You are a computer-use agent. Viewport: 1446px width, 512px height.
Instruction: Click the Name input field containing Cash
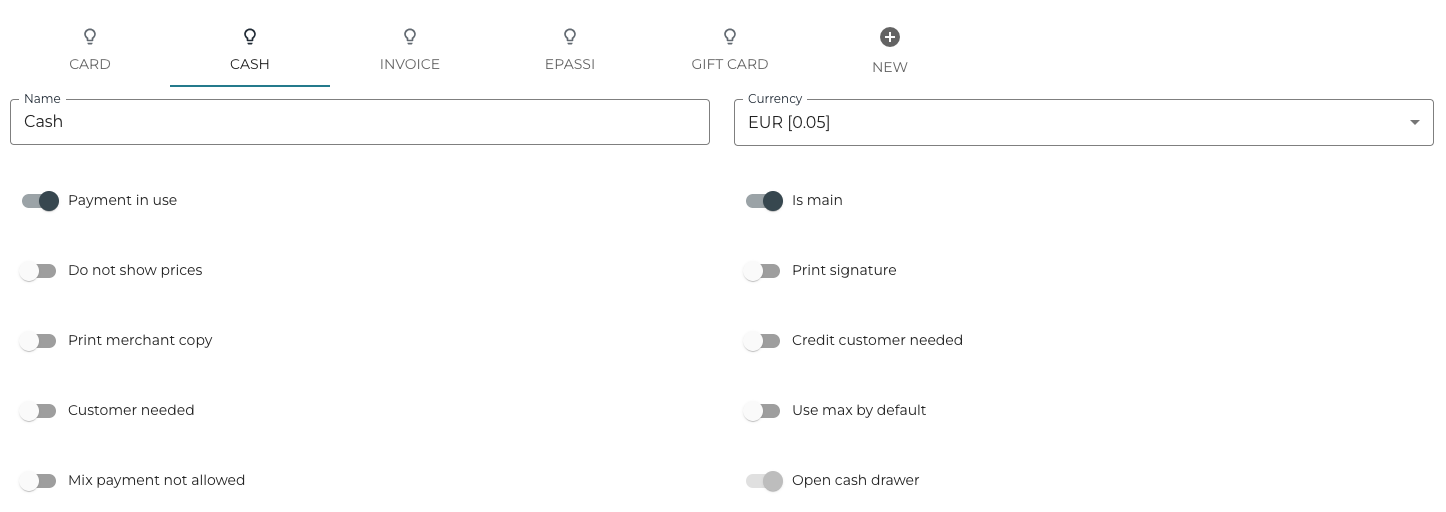tap(360, 122)
